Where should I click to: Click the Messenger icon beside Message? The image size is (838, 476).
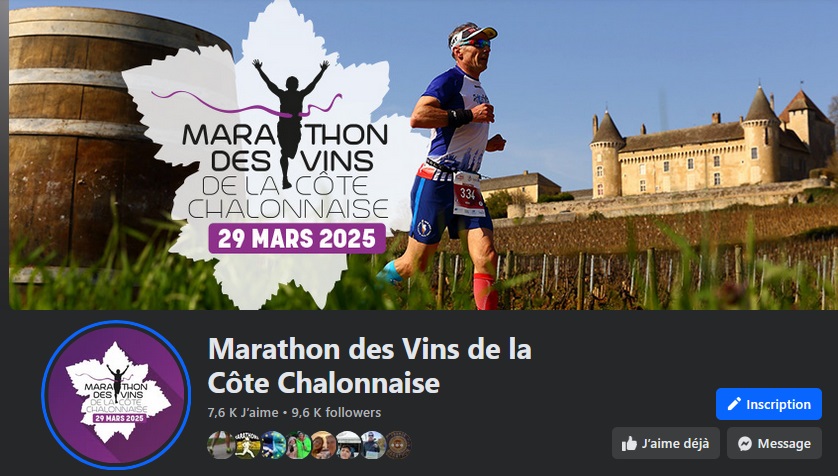pyautogui.click(x=745, y=443)
